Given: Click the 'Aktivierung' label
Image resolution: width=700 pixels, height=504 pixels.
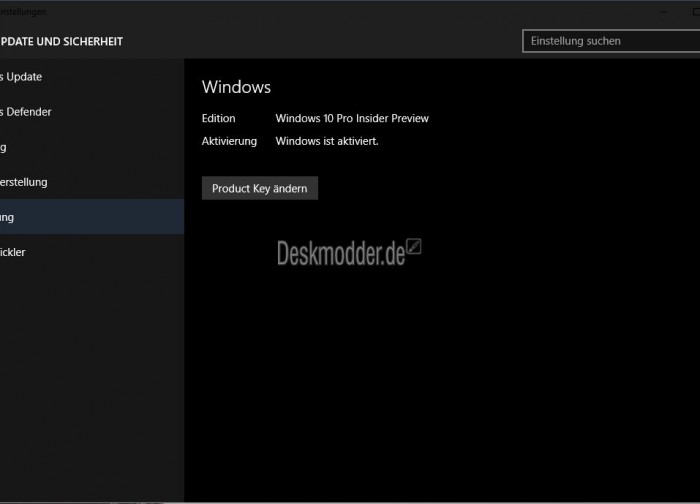Looking at the screenshot, I should pyautogui.click(x=229, y=141).
